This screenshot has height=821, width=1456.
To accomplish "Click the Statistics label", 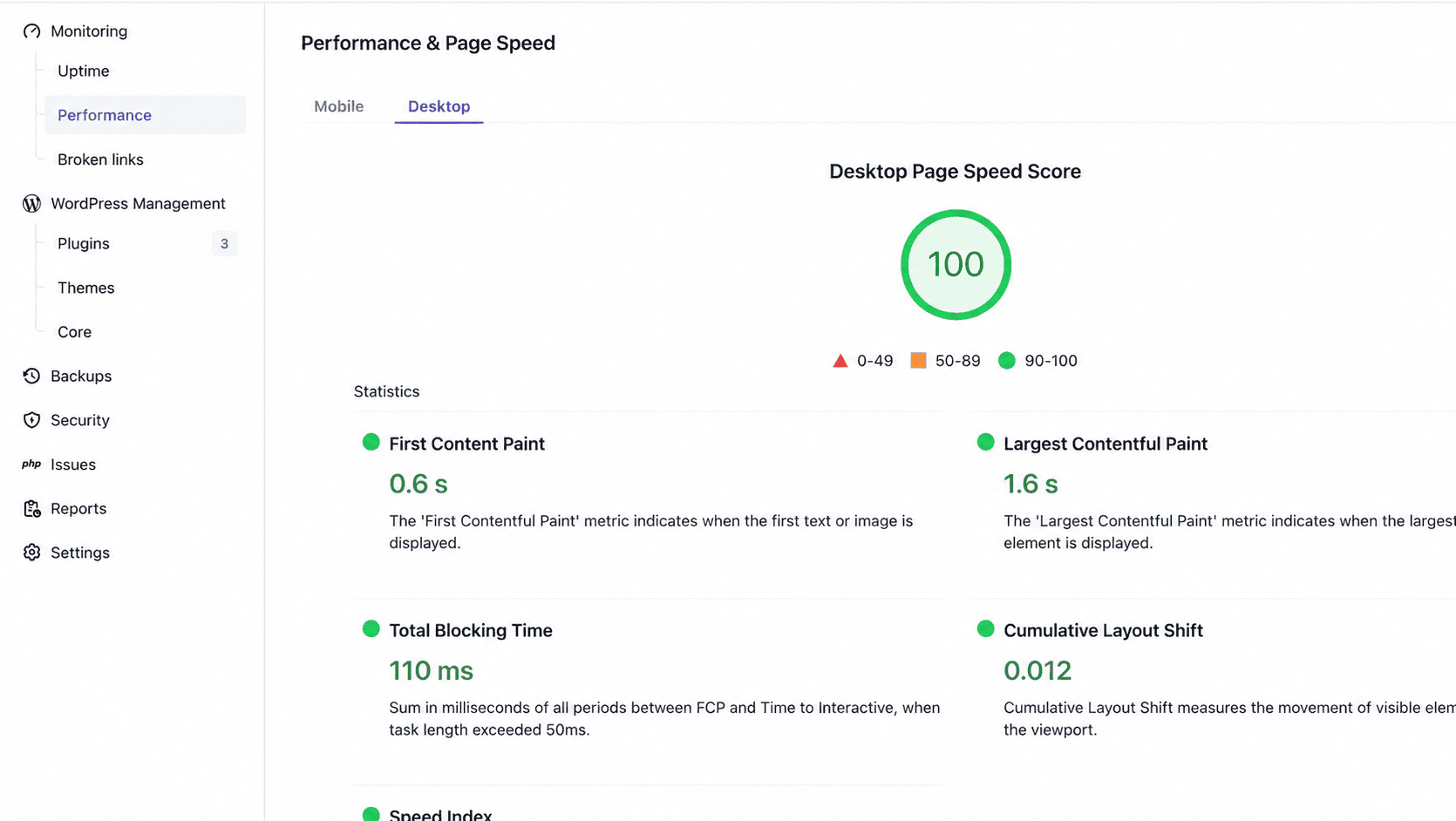I will (387, 392).
